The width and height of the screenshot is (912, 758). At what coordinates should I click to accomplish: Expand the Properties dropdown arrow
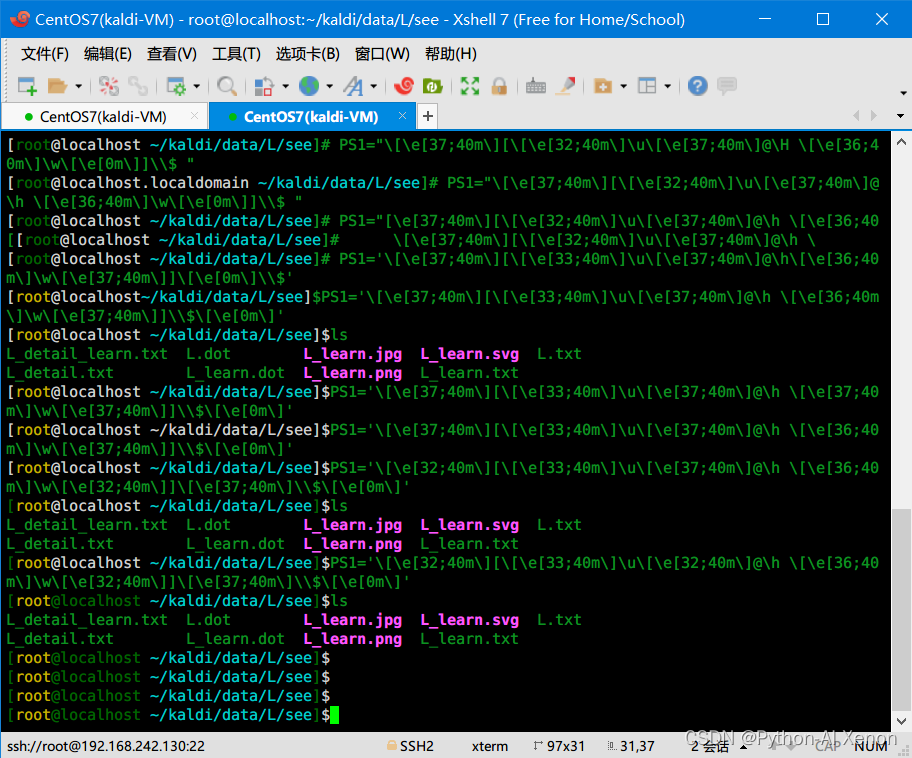click(197, 87)
